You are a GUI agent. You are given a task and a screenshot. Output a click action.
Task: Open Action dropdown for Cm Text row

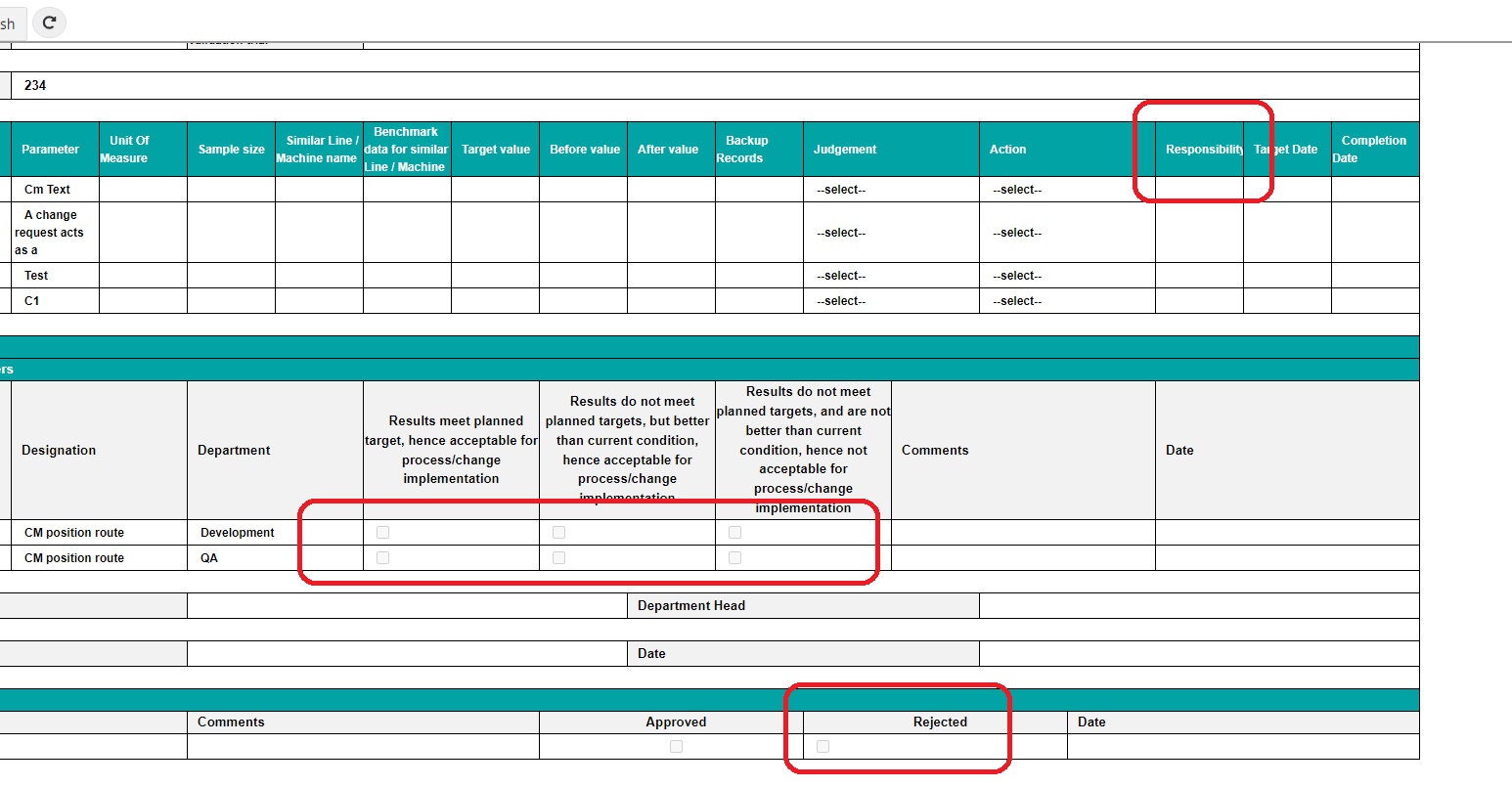point(1067,190)
